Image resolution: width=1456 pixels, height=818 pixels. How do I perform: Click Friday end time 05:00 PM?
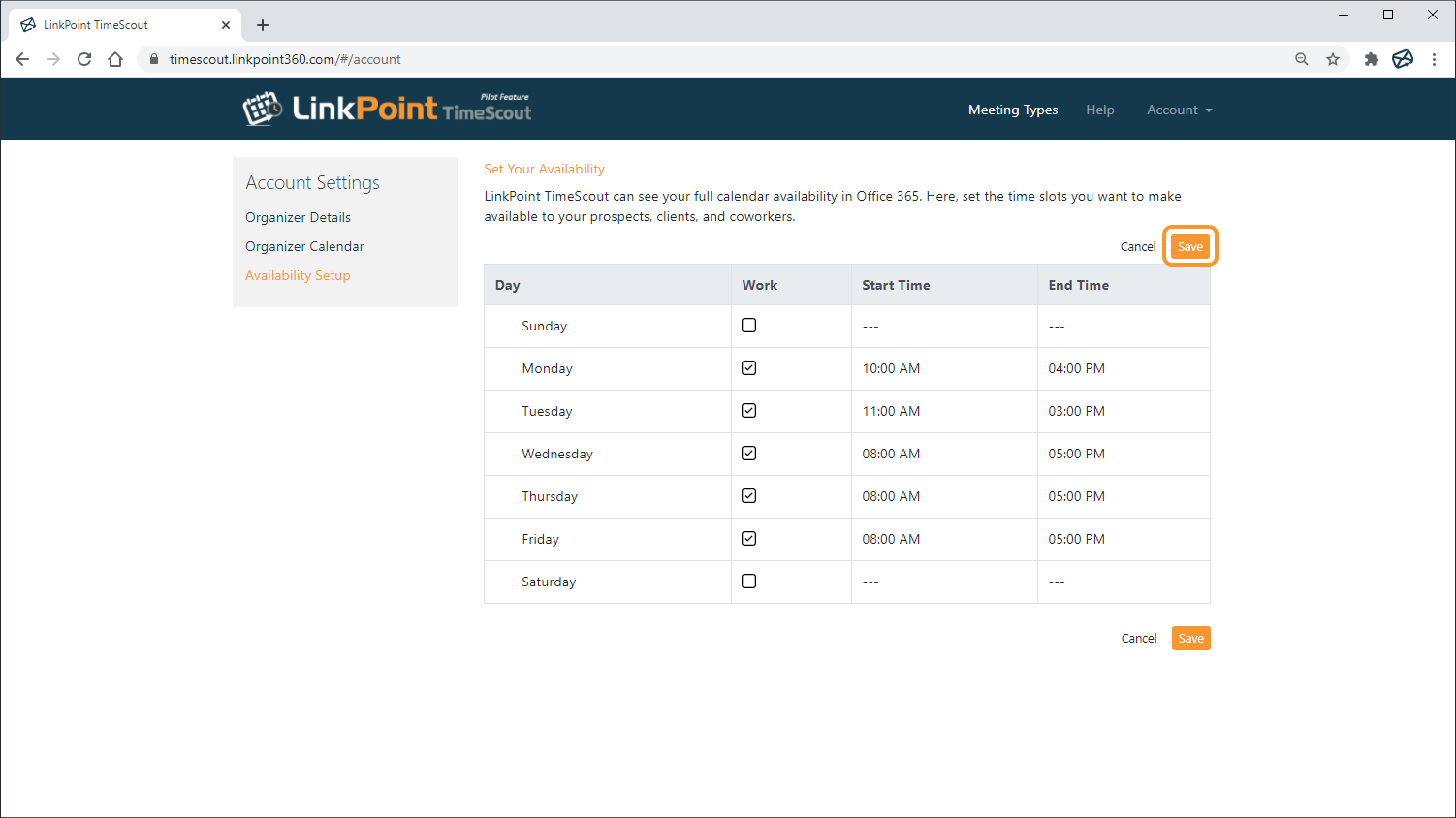click(1076, 539)
